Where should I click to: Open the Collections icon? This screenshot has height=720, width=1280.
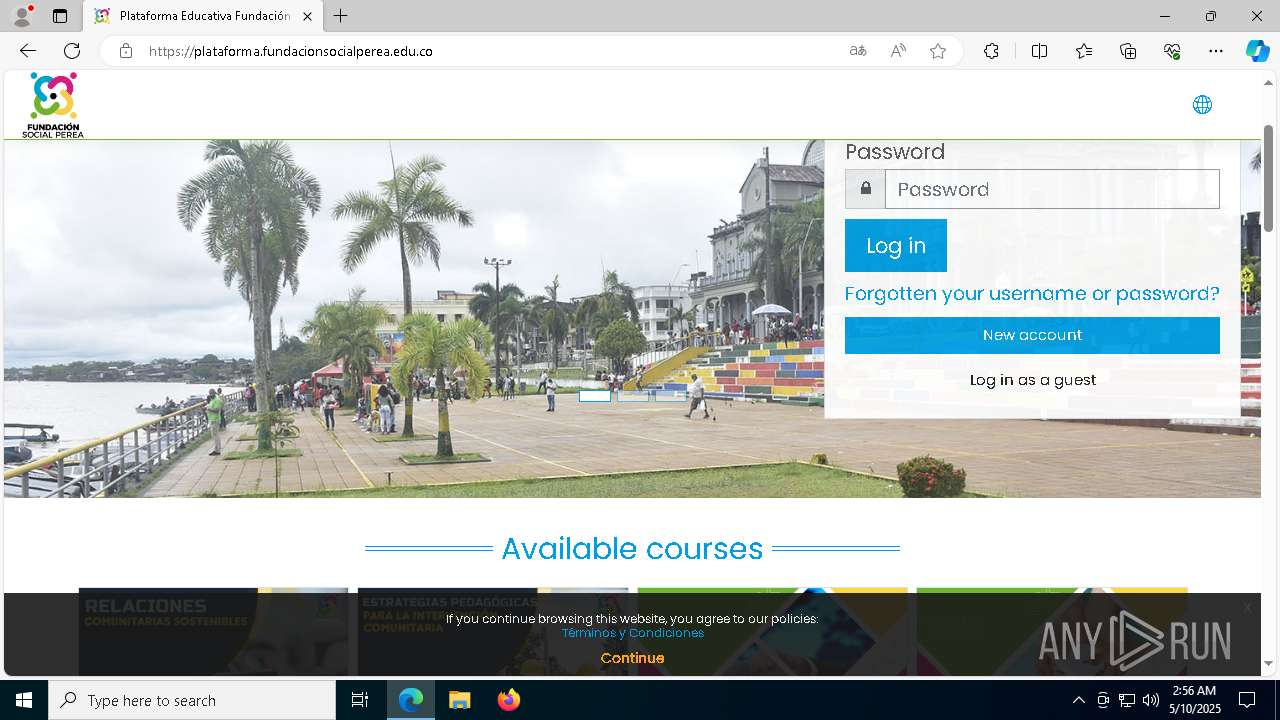point(1128,51)
